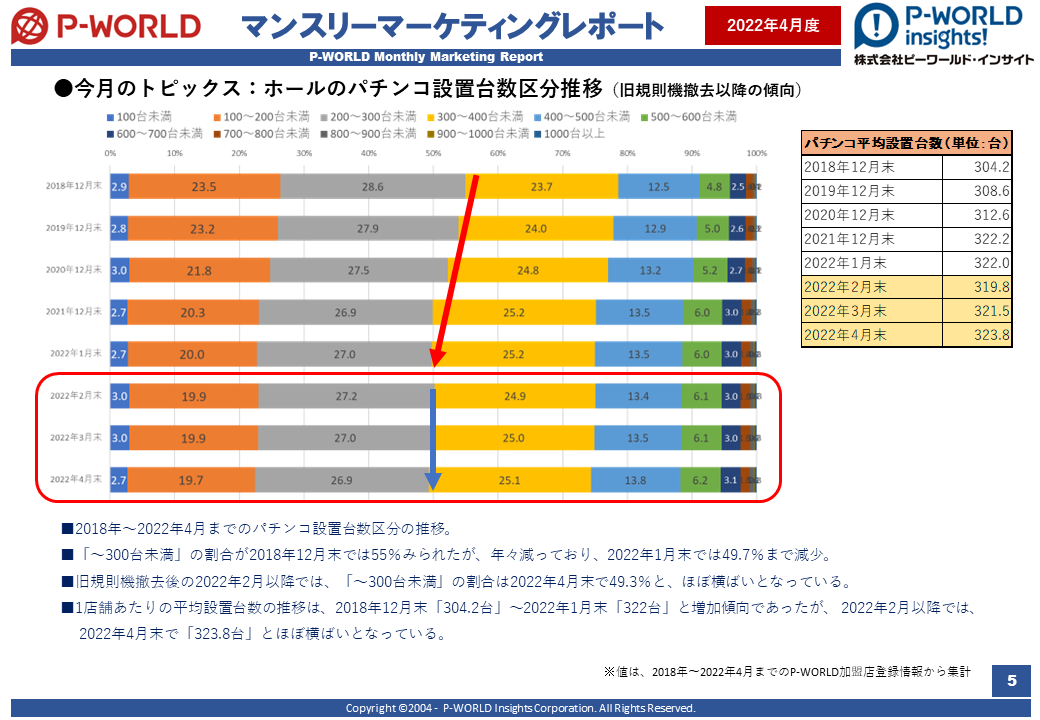This screenshot has width=1040, height=720.
Task: Click the 2018年12月末 axis label
Action: (74, 186)
